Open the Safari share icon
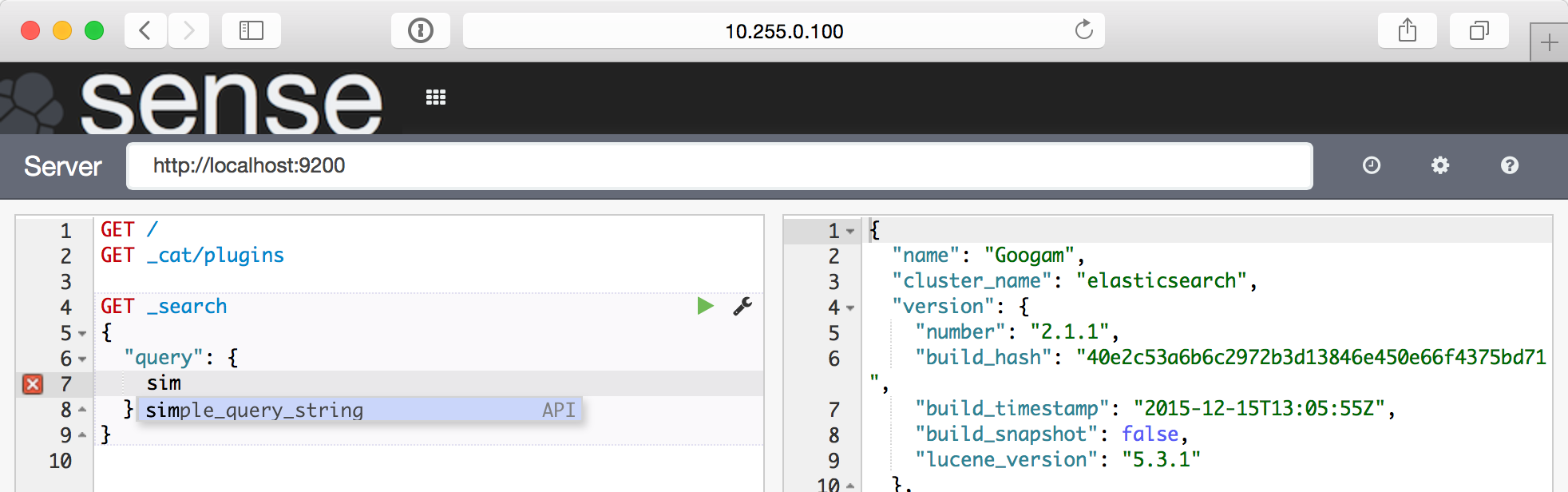This screenshot has height=492, width=1568. pos(1407,31)
